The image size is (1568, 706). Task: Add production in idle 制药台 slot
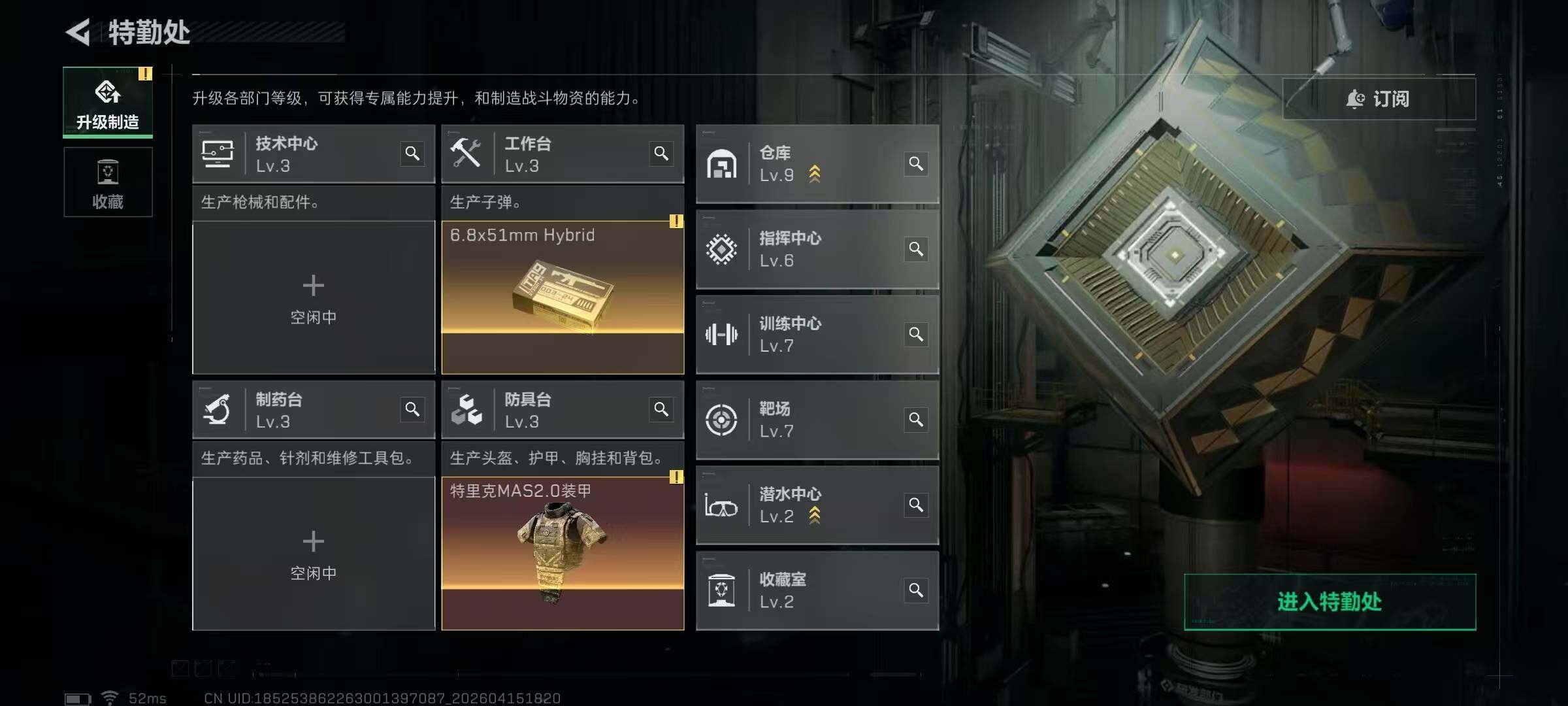click(314, 554)
